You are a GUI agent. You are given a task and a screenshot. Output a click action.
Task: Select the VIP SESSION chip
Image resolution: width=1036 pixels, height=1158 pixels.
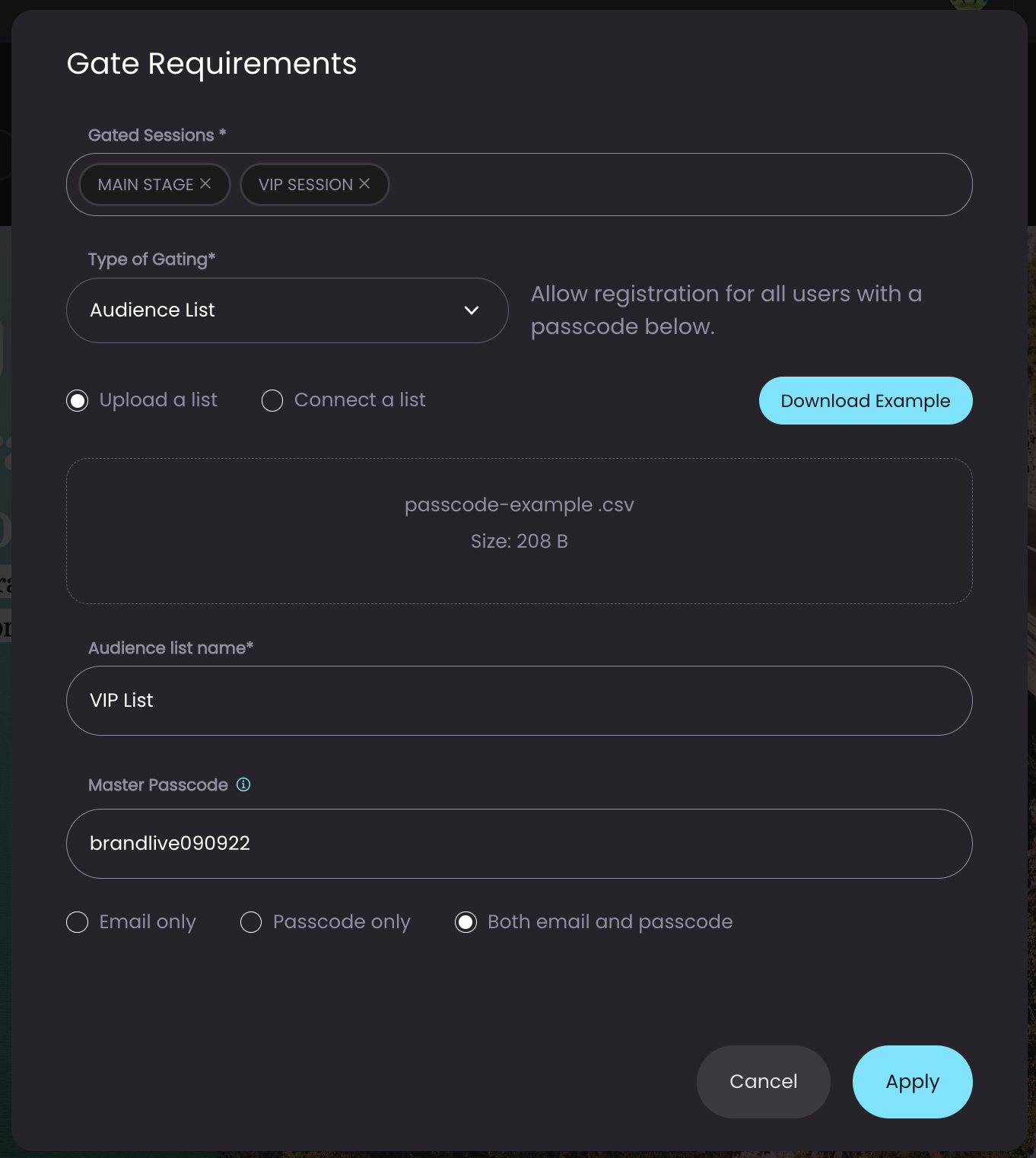pyautogui.click(x=306, y=185)
